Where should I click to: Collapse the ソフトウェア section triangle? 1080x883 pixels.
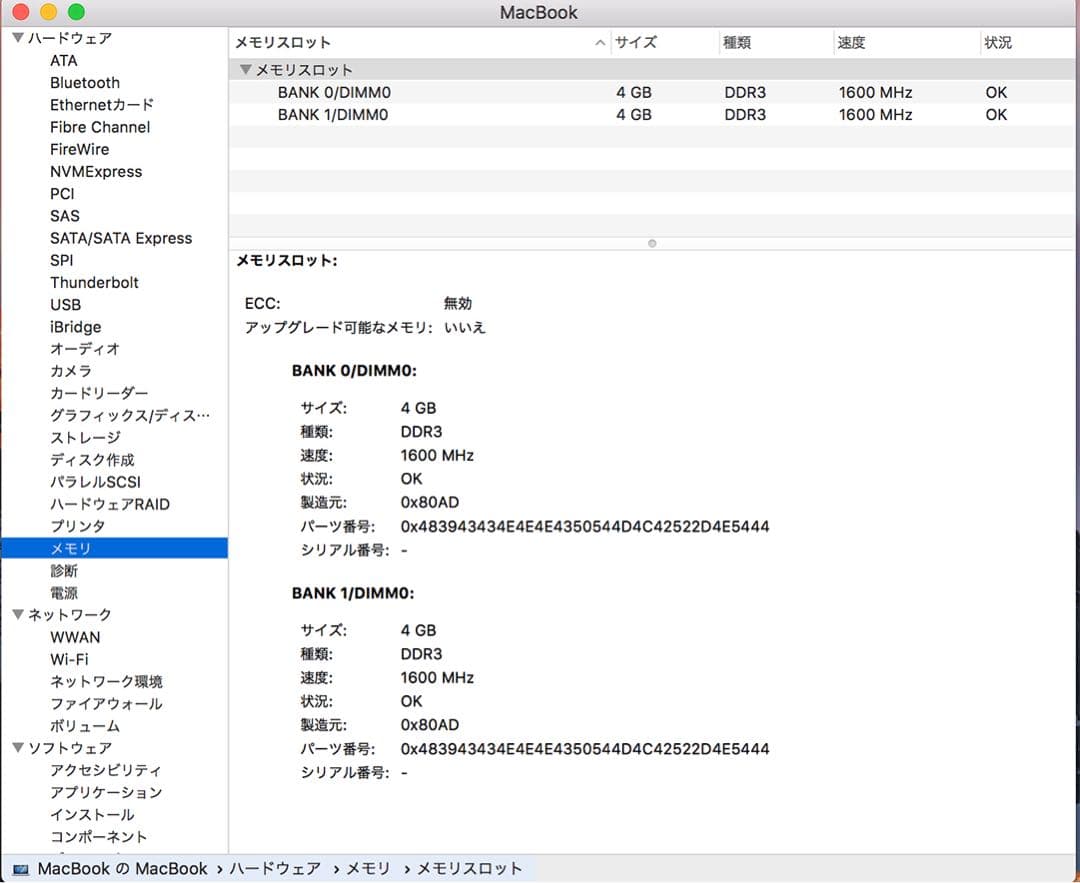[x=18, y=747]
